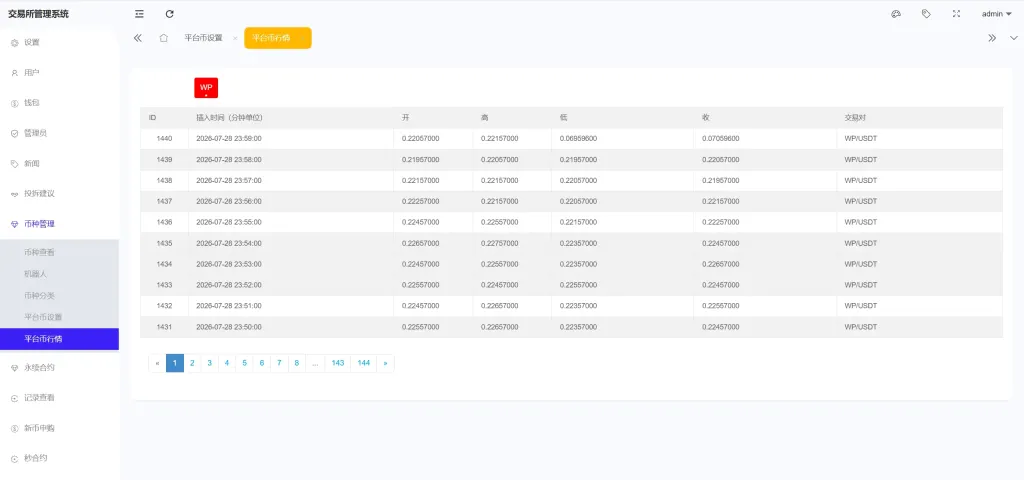Click the 交易所管理系统 title
1024x480 pixels.
[38, 14]
